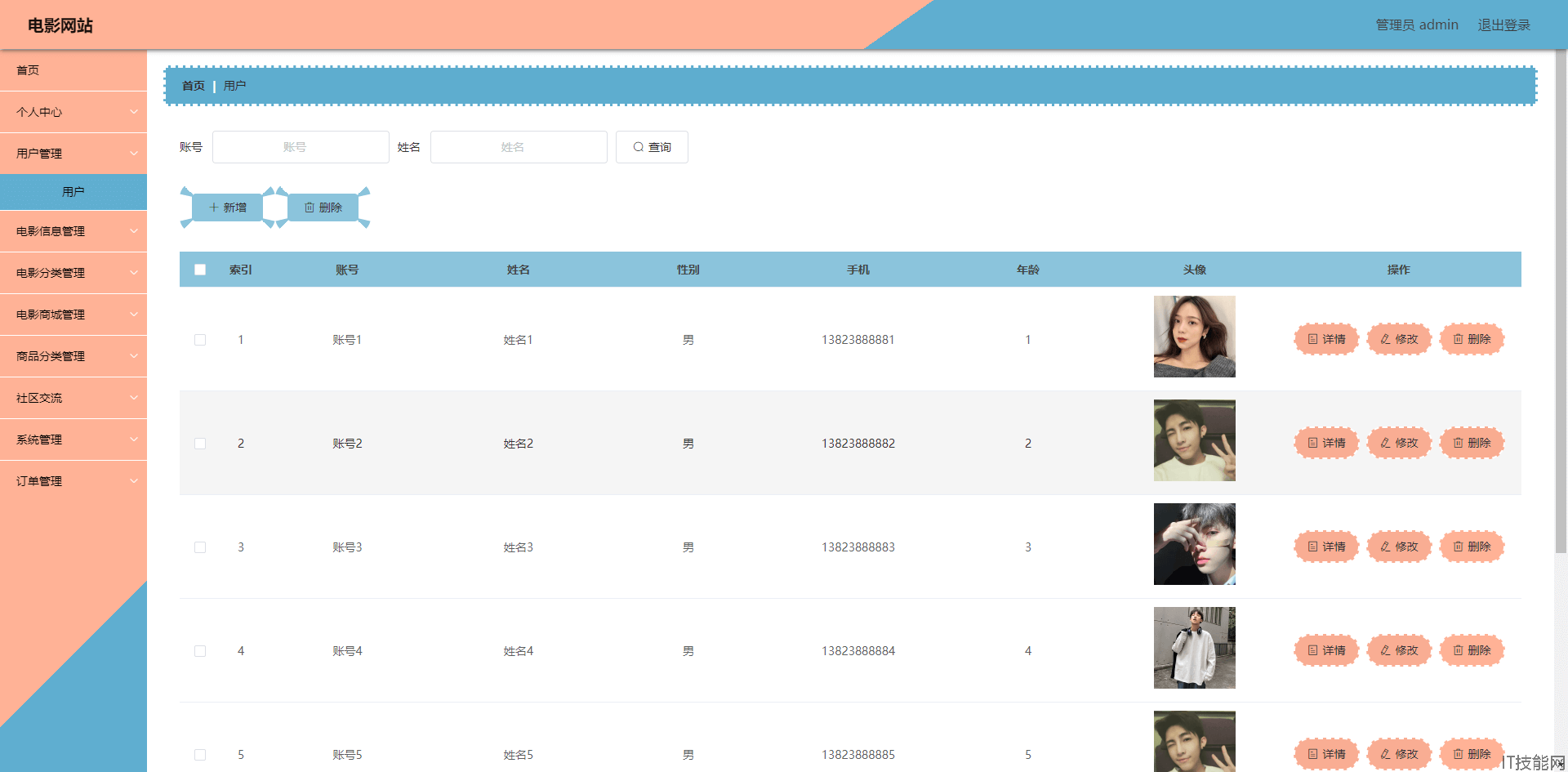1568x772 pixels.
Task: Check the checkbox for row 账号3
Action: coord(200,547)
